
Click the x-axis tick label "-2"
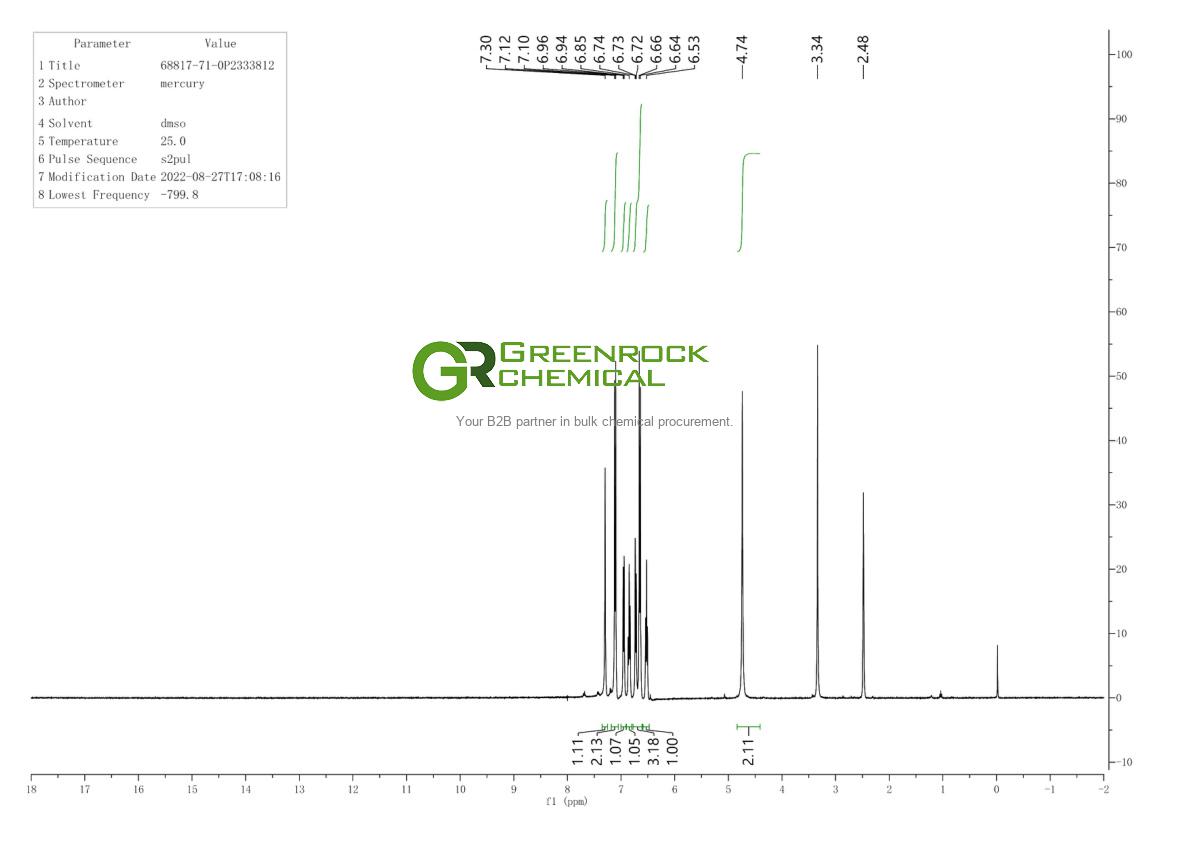click(1103, 789)
